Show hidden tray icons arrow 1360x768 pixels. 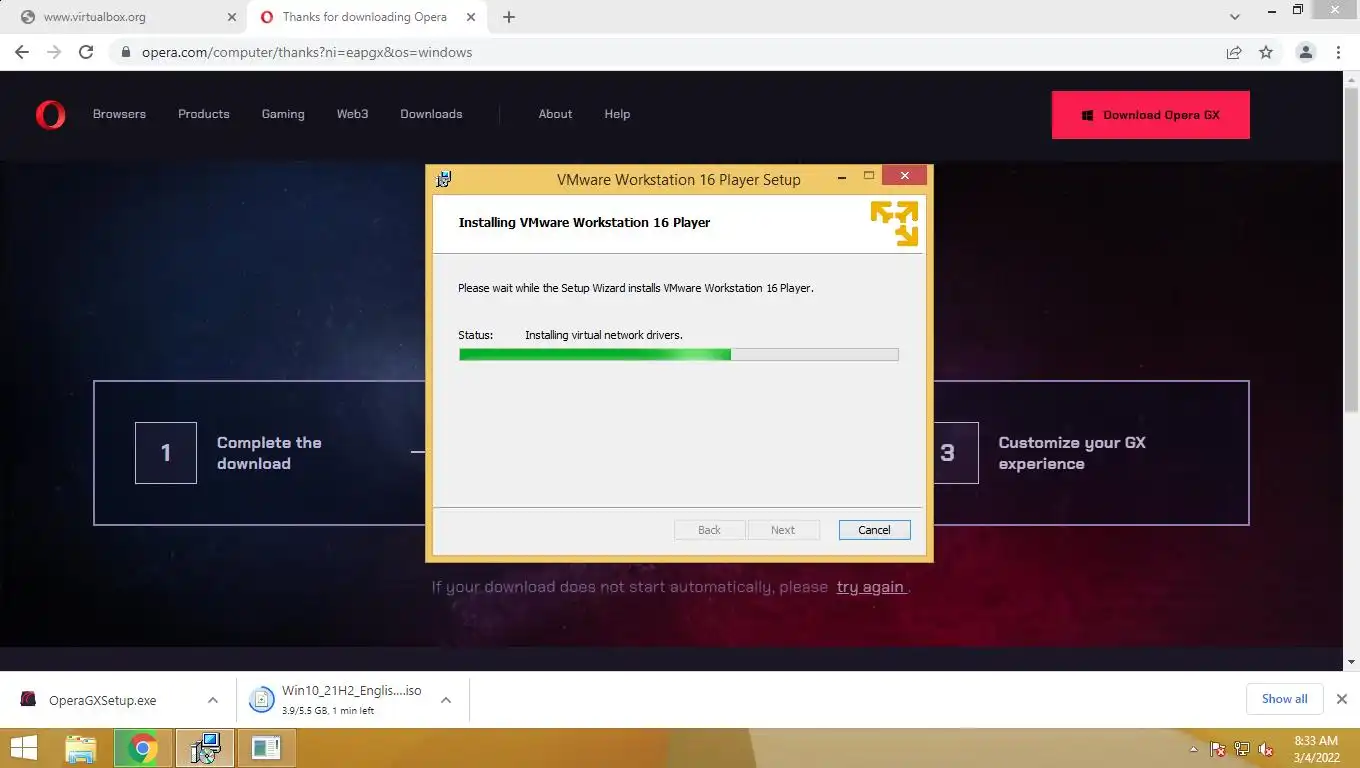1193,749
